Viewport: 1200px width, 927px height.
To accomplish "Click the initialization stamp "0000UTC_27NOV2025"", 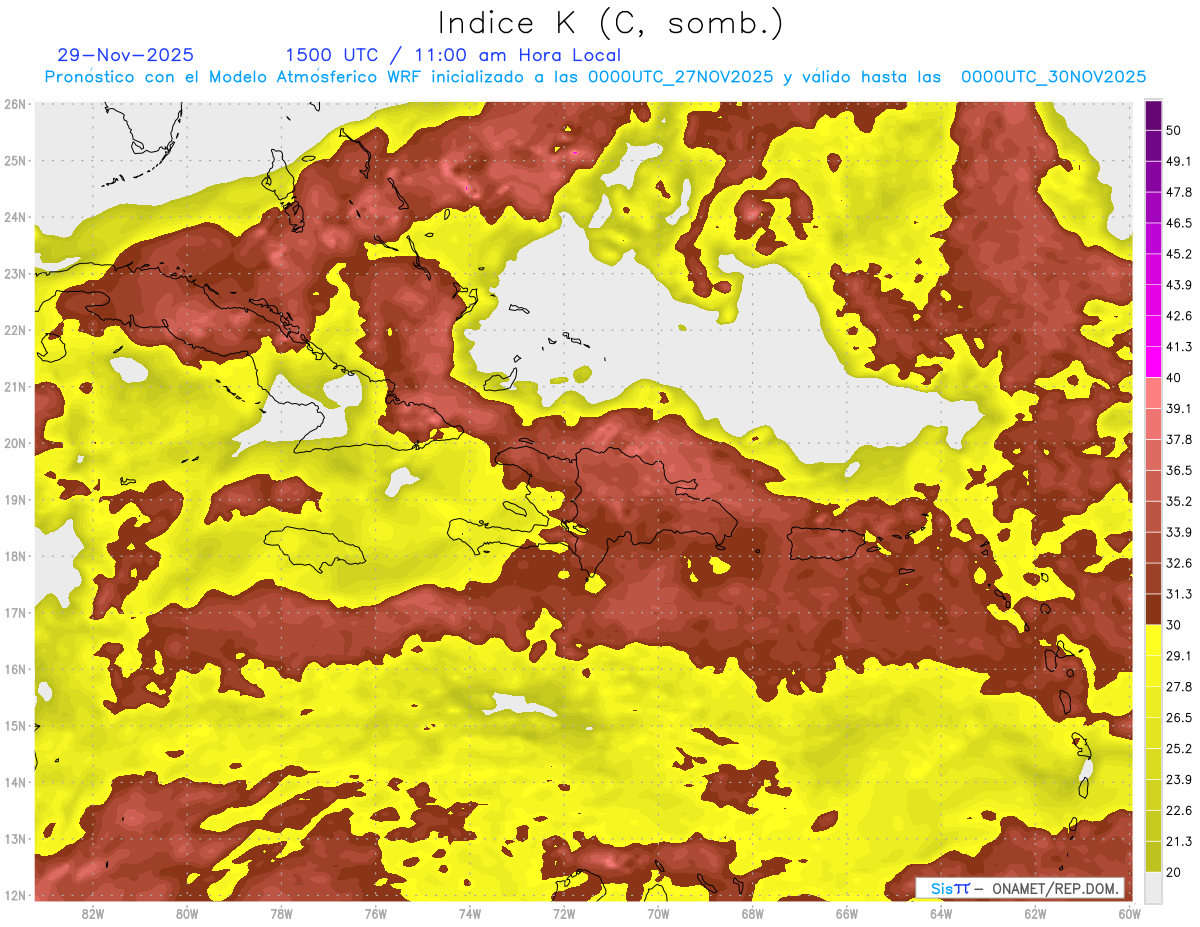I will (x=680, y=77).
